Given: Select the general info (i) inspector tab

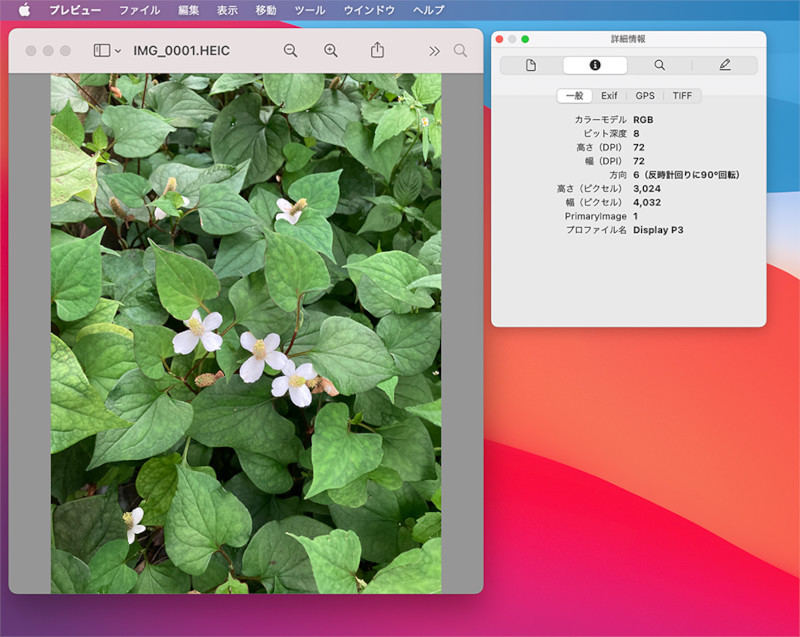Looking at the screenshot, I should [x=595, y=65].
